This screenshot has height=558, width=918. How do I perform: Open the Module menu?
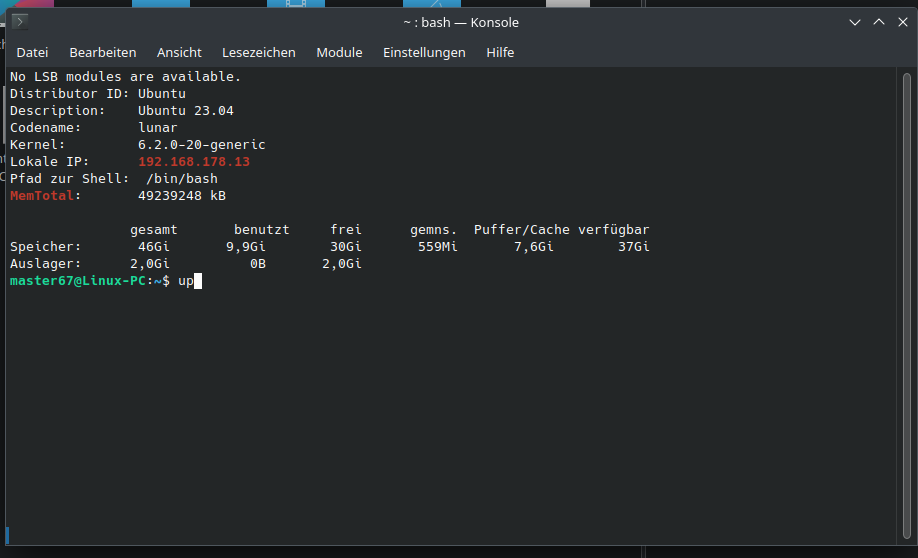(x=339, y=53)
